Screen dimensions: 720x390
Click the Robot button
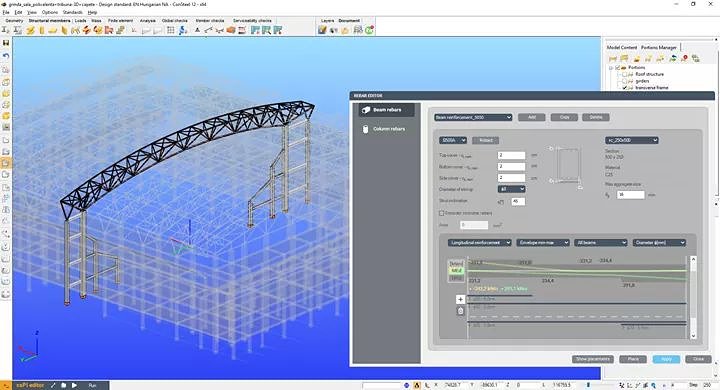tap(486, 140)
